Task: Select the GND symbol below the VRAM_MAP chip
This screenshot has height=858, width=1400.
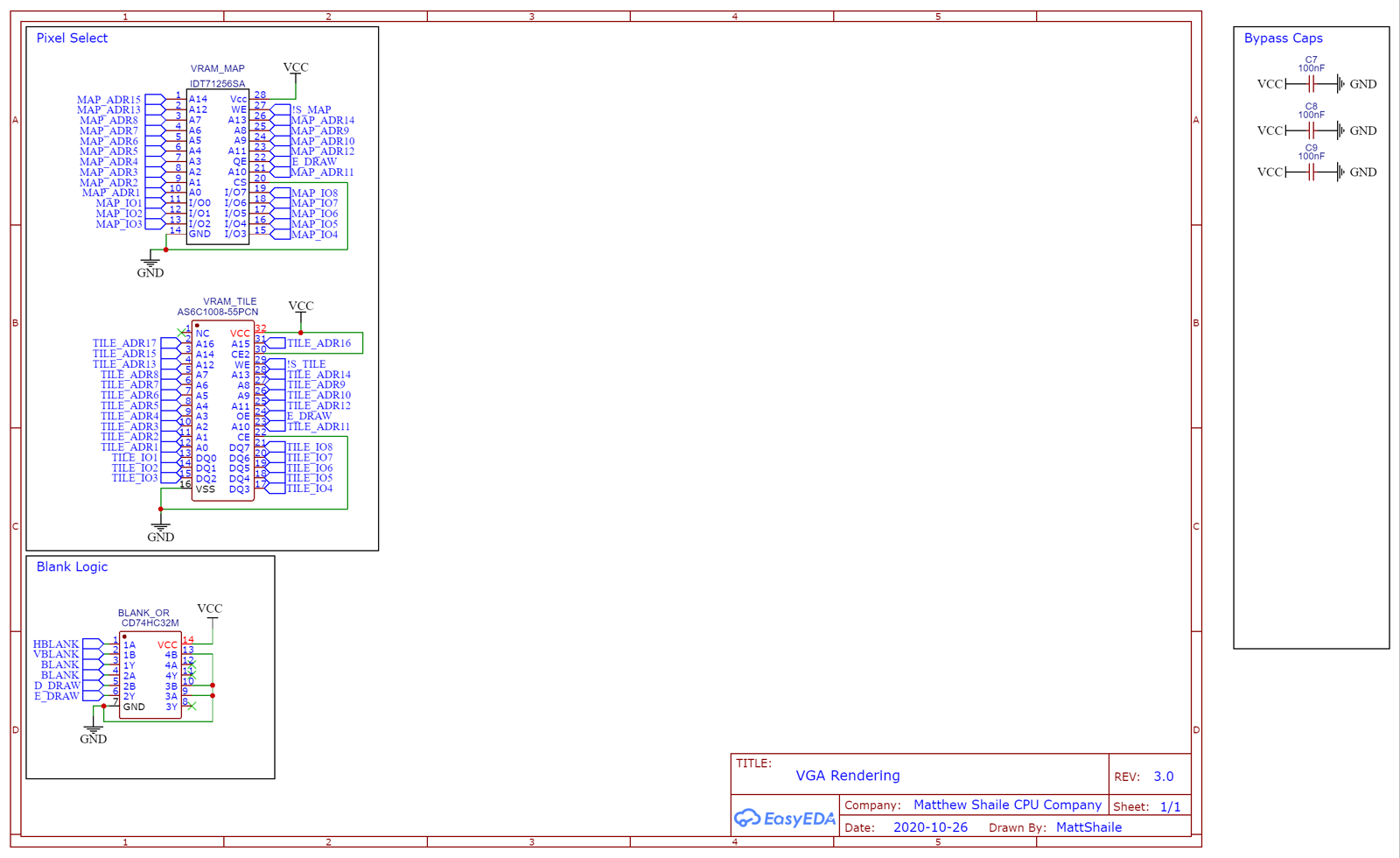Action: pos(150,266)
